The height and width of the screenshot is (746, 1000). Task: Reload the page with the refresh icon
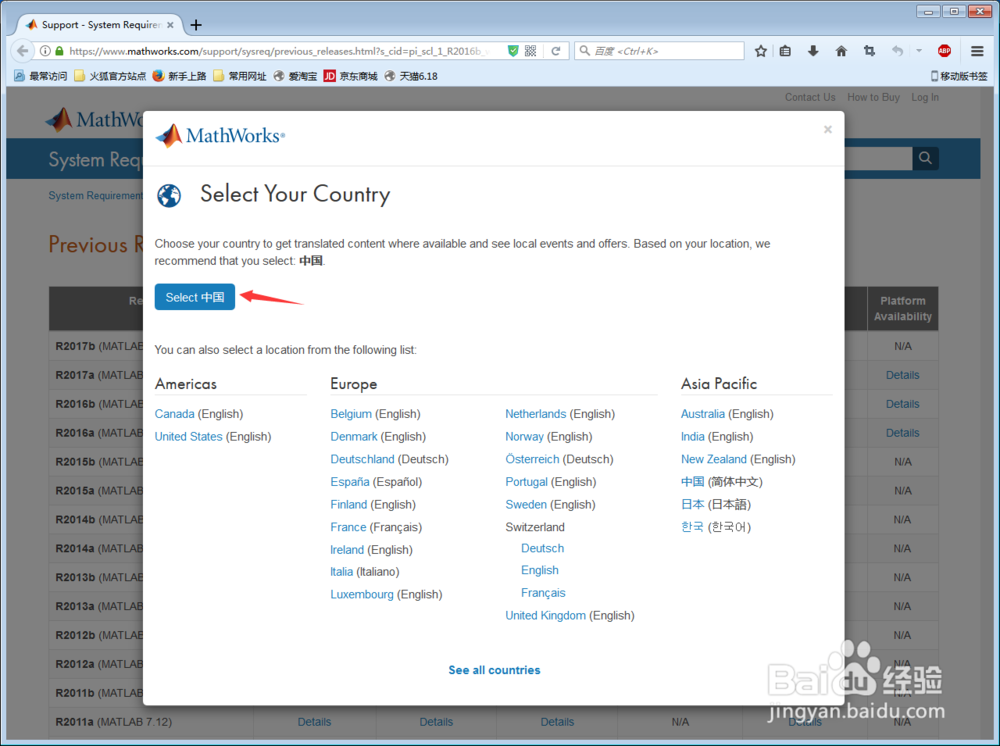tap(555, 51)
